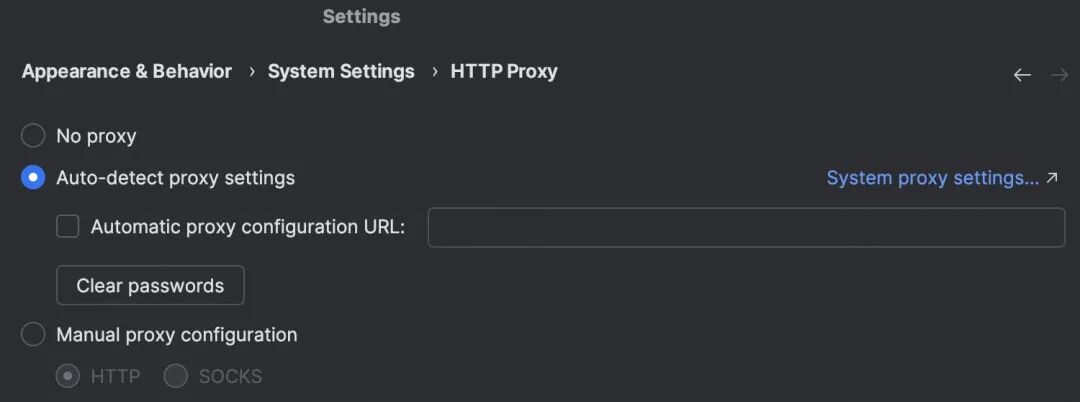Tick the Automatic proxy configuration URL checkbox
The image size is (1080, 402).
tap(68, 227)
